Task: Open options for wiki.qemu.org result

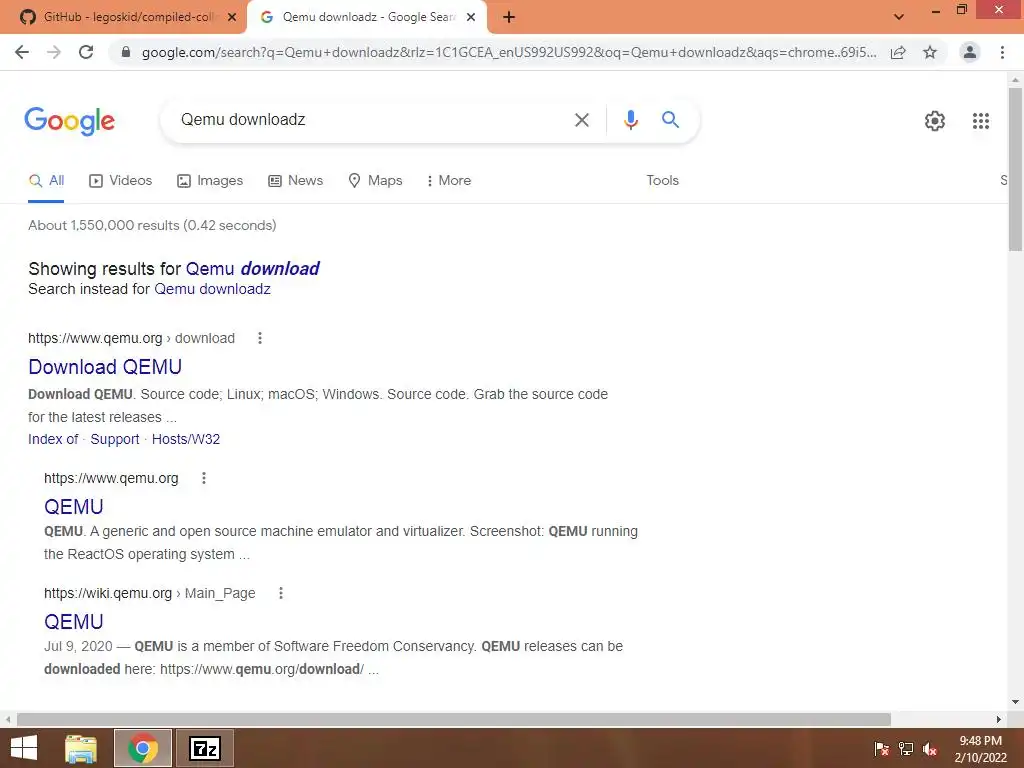Action: [281, 593]
